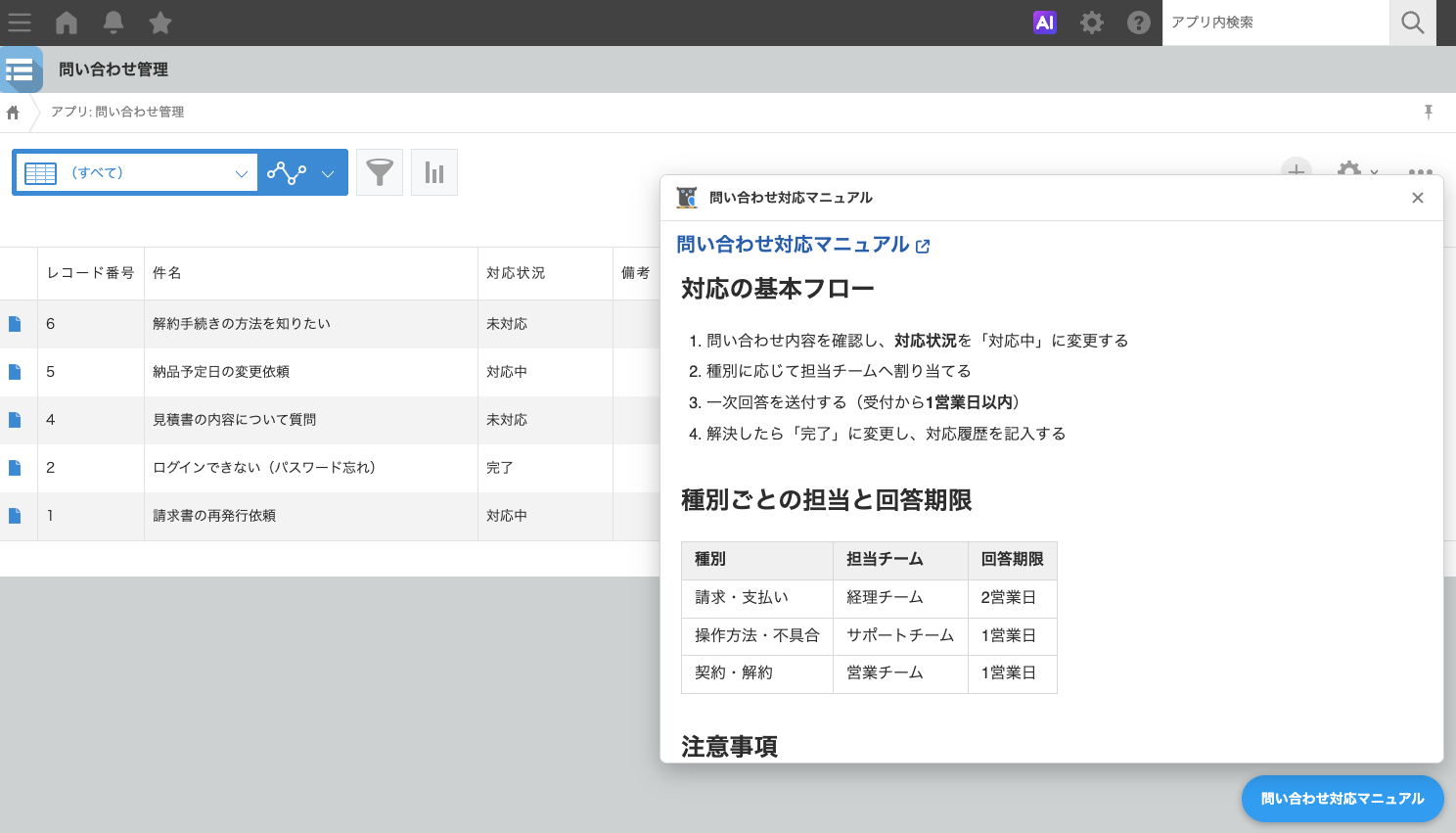Open the bookmarks star icon
The height and width of the screenshot is (833, 1456).
160,23
